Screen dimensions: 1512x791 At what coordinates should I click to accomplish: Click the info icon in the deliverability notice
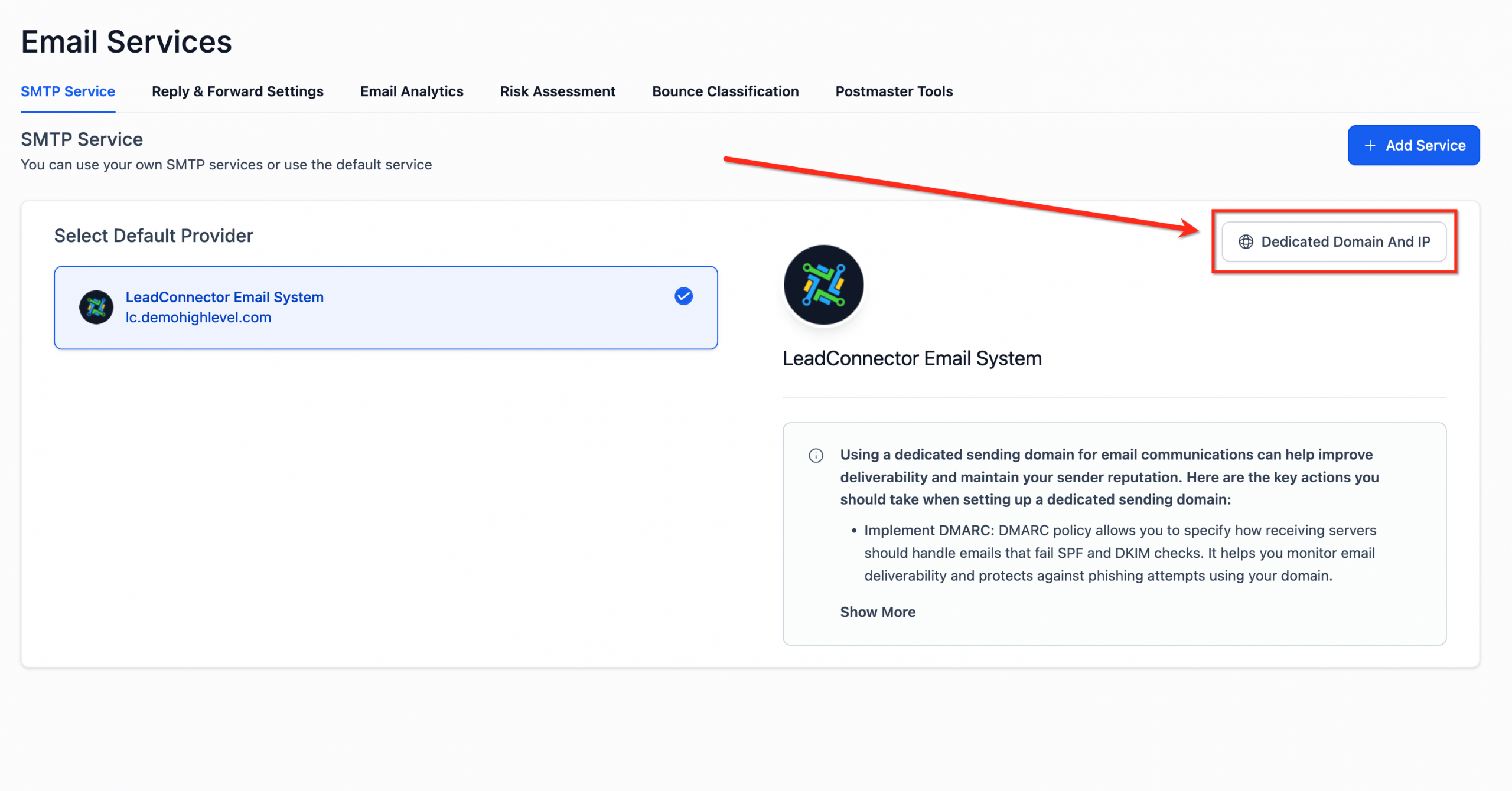pyautogui.click(x=816, y=455)
